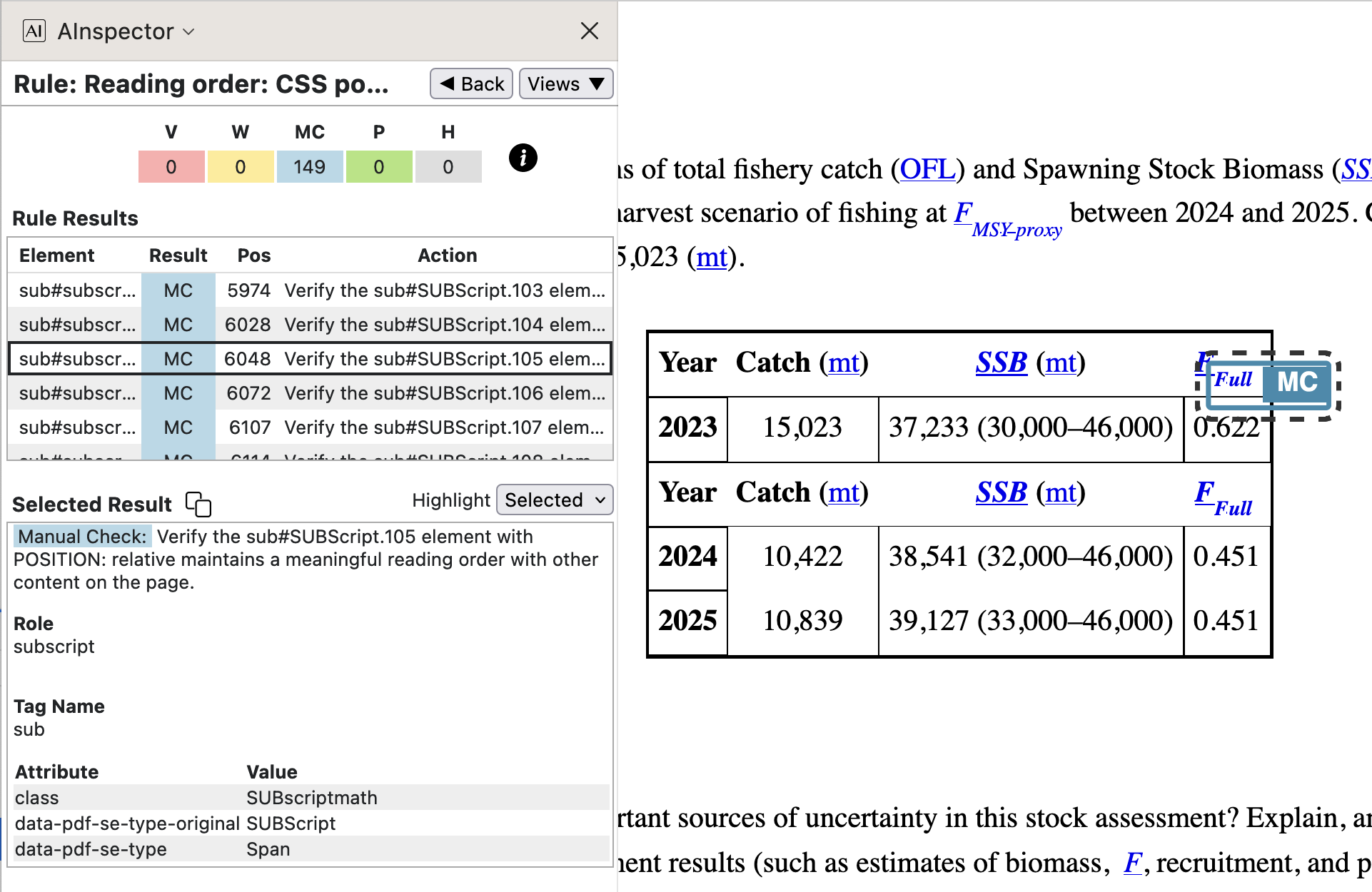1372x892 pixels.
Task: Open the Views dropdown menu
Action: [x=565, y=84]
